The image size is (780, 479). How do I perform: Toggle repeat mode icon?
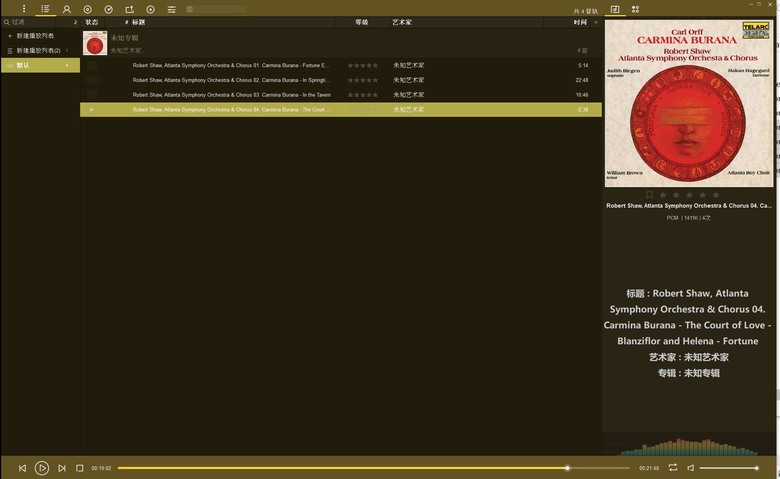point(673,468)
